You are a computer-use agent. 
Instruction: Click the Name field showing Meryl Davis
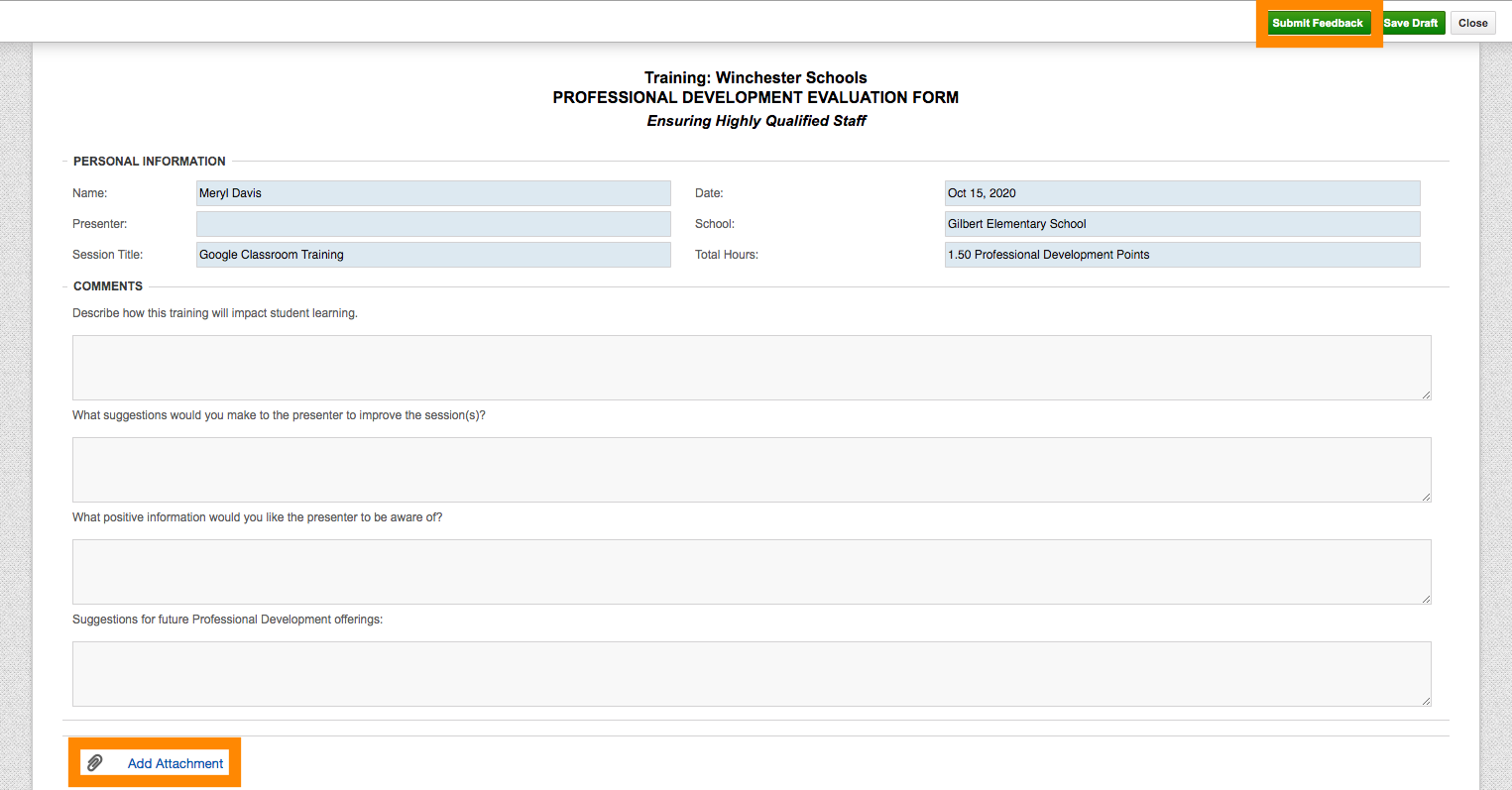tap(433, 192)
